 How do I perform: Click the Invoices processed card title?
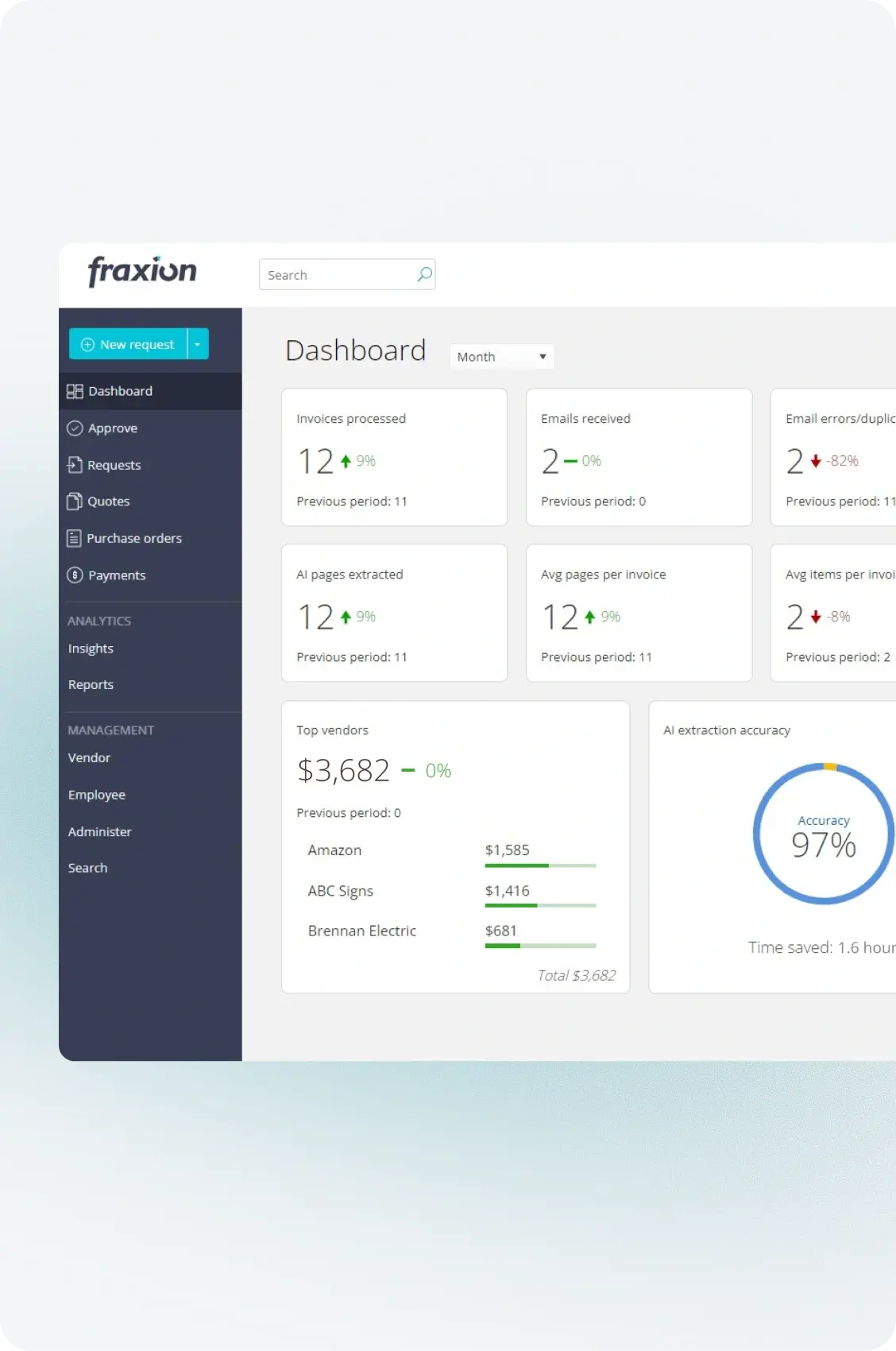tap(351, 419)
